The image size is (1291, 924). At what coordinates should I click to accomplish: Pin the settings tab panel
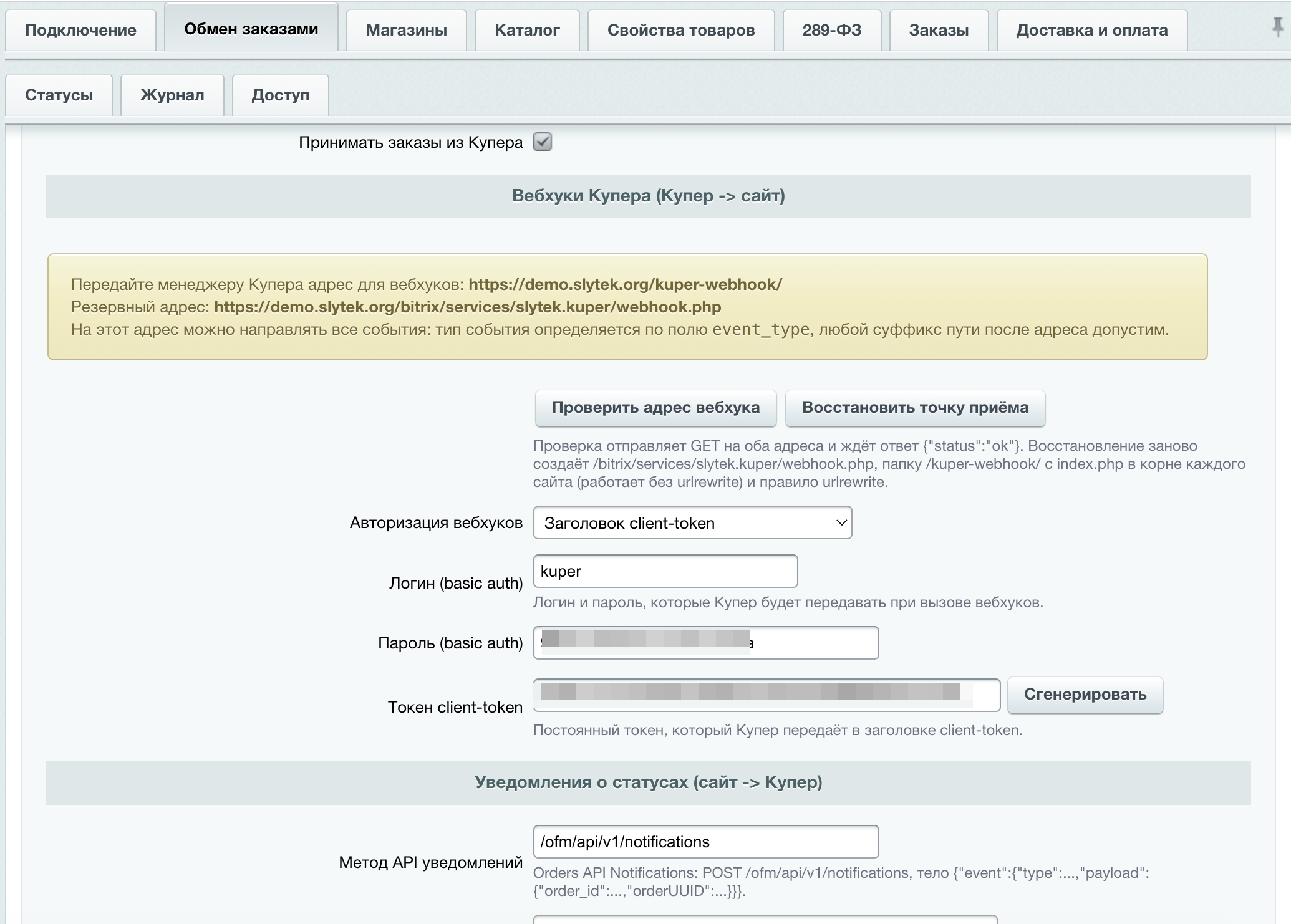point(1277,27)
